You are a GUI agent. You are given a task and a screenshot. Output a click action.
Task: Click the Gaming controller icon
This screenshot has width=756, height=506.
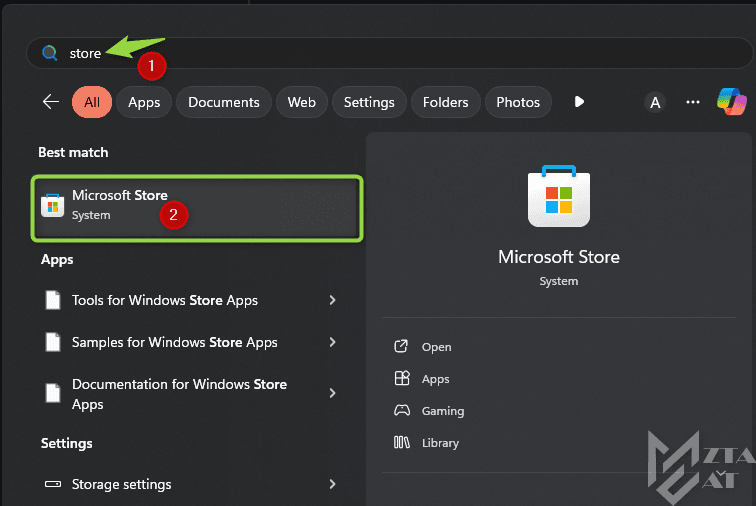(402, 410)
